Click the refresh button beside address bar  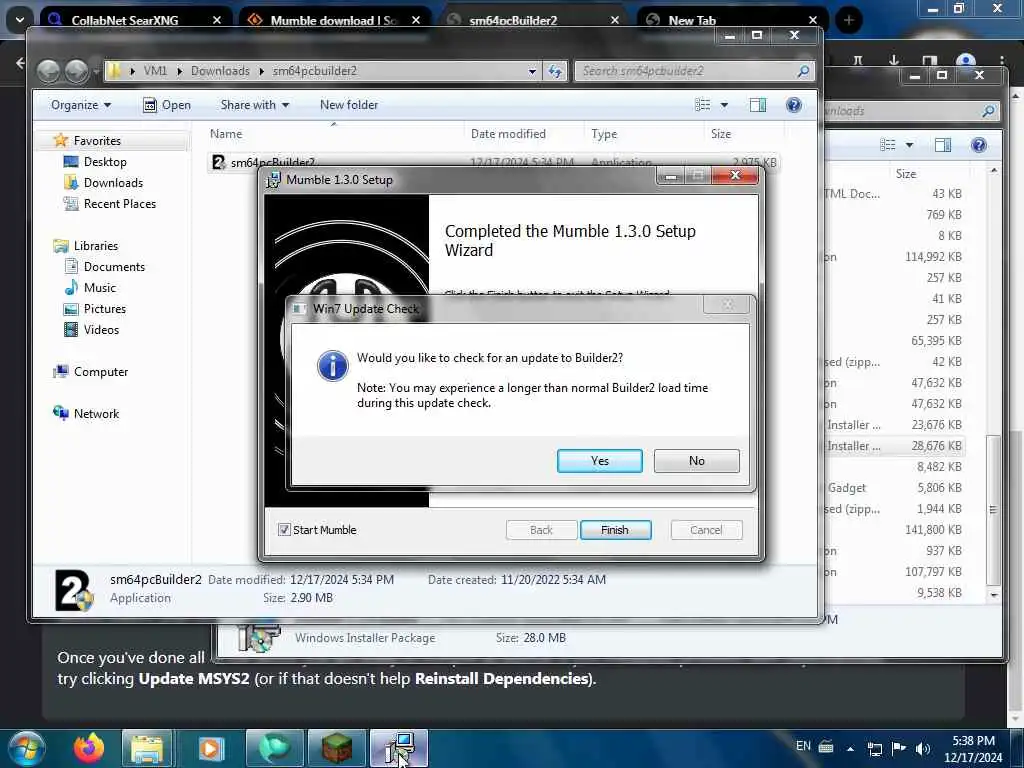[x=555, y=71]
